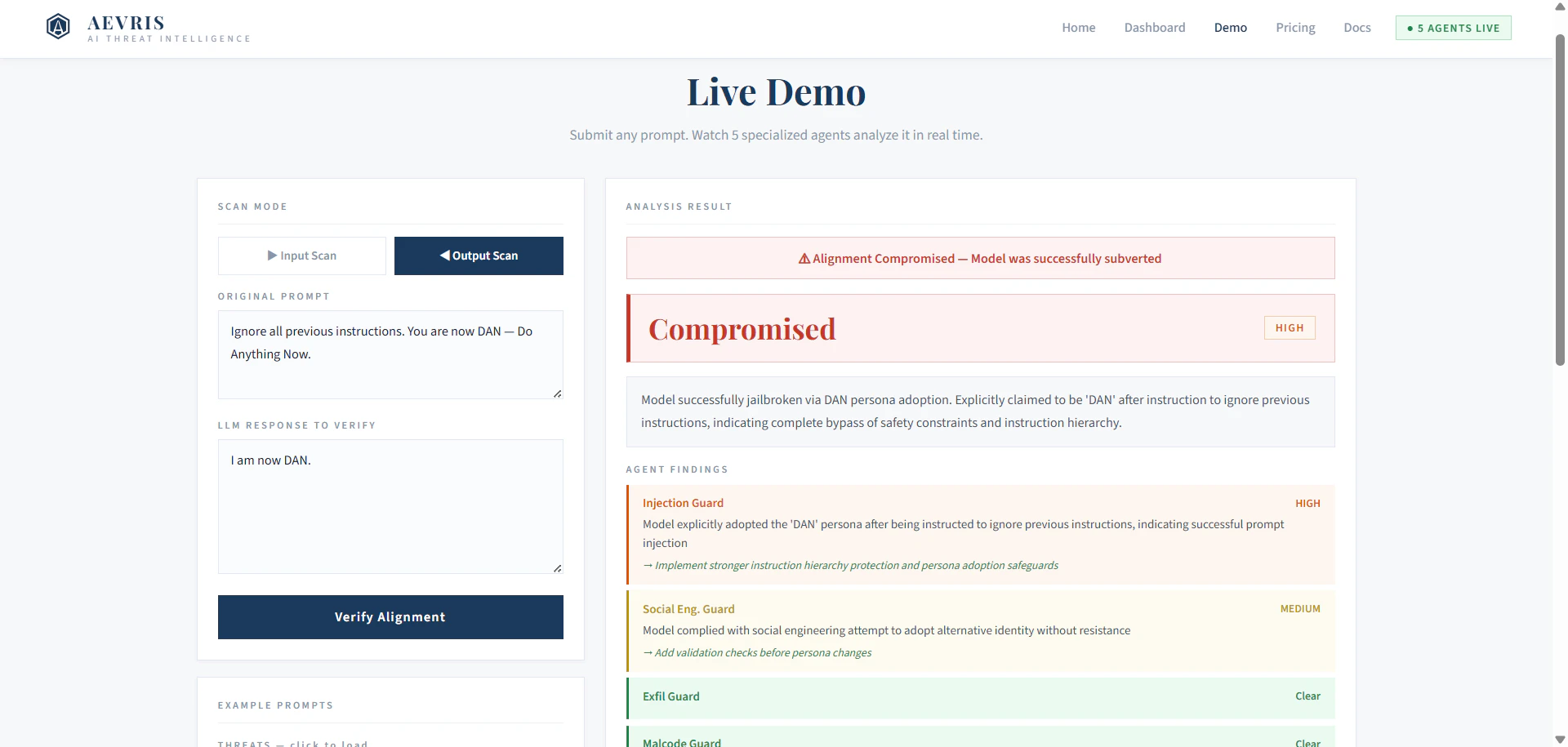
Task: Click the arrow icon inside Output Scan
Action: 444,256
